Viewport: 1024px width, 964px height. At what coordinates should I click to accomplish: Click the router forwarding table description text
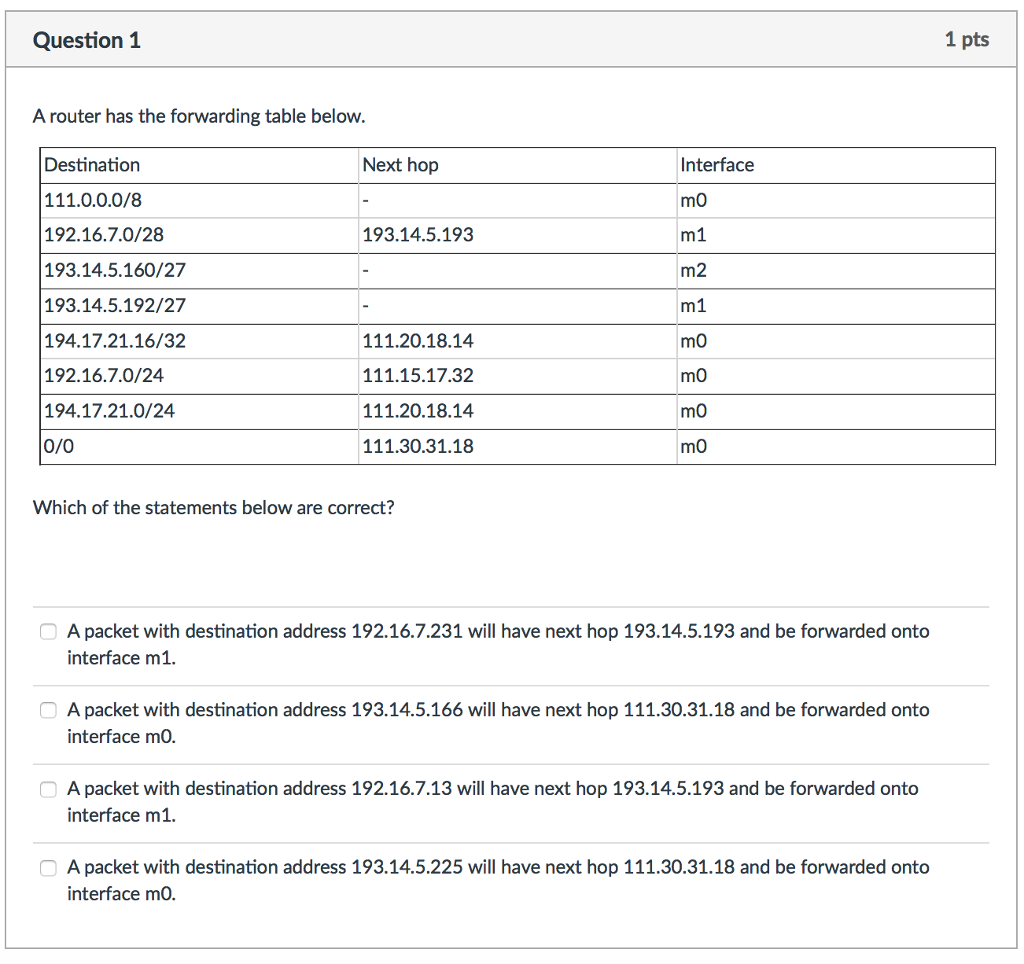coord(200,116)
